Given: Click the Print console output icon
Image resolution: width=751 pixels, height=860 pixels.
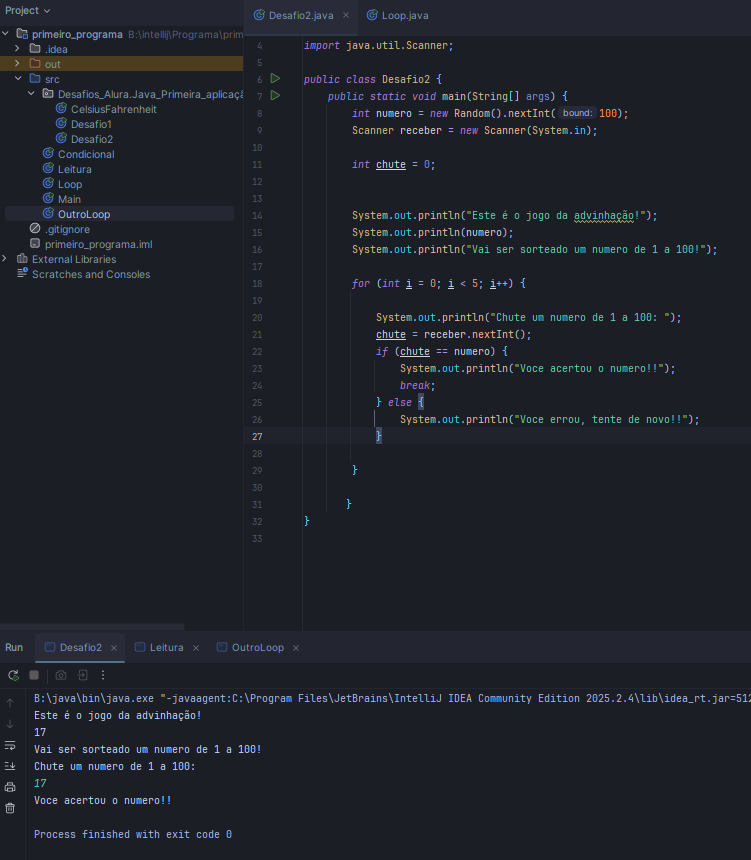Looking at the screenshot, I should [x=10, y=787].
